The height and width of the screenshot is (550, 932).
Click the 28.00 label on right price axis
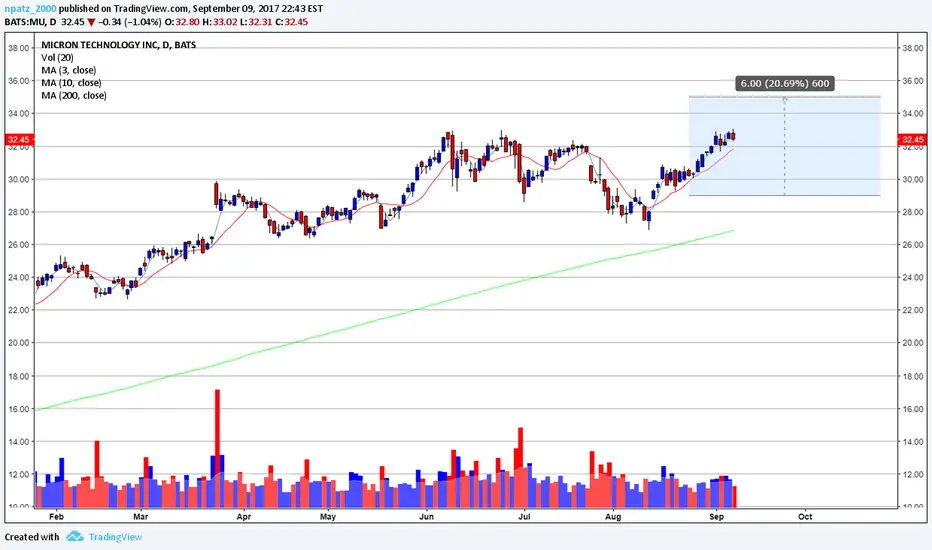913,212
